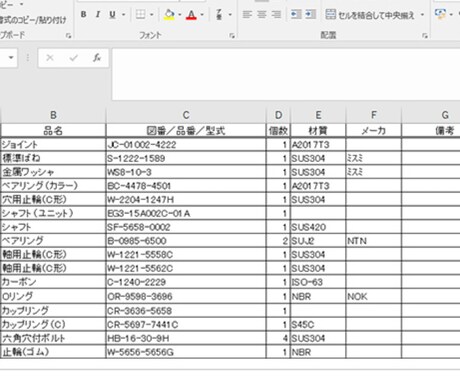
Task: Toggle underline formatting
Action: (112, 14)
